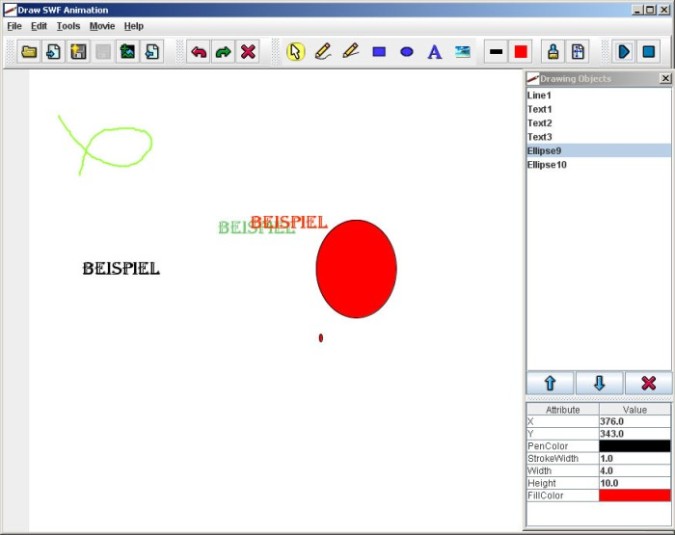The width and height of the screenshot is (675, 535).
Task: Click the Open file folder icon
Action: point(30,51)
